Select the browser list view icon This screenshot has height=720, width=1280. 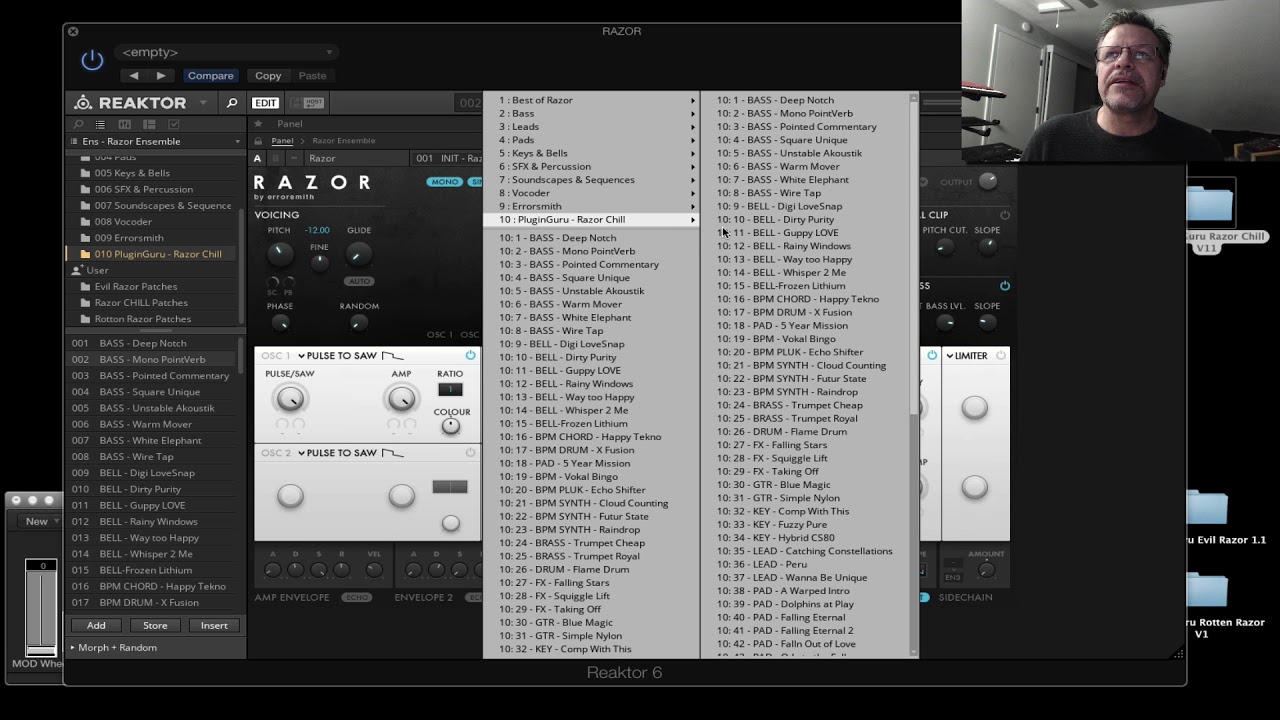click(100, 124)
